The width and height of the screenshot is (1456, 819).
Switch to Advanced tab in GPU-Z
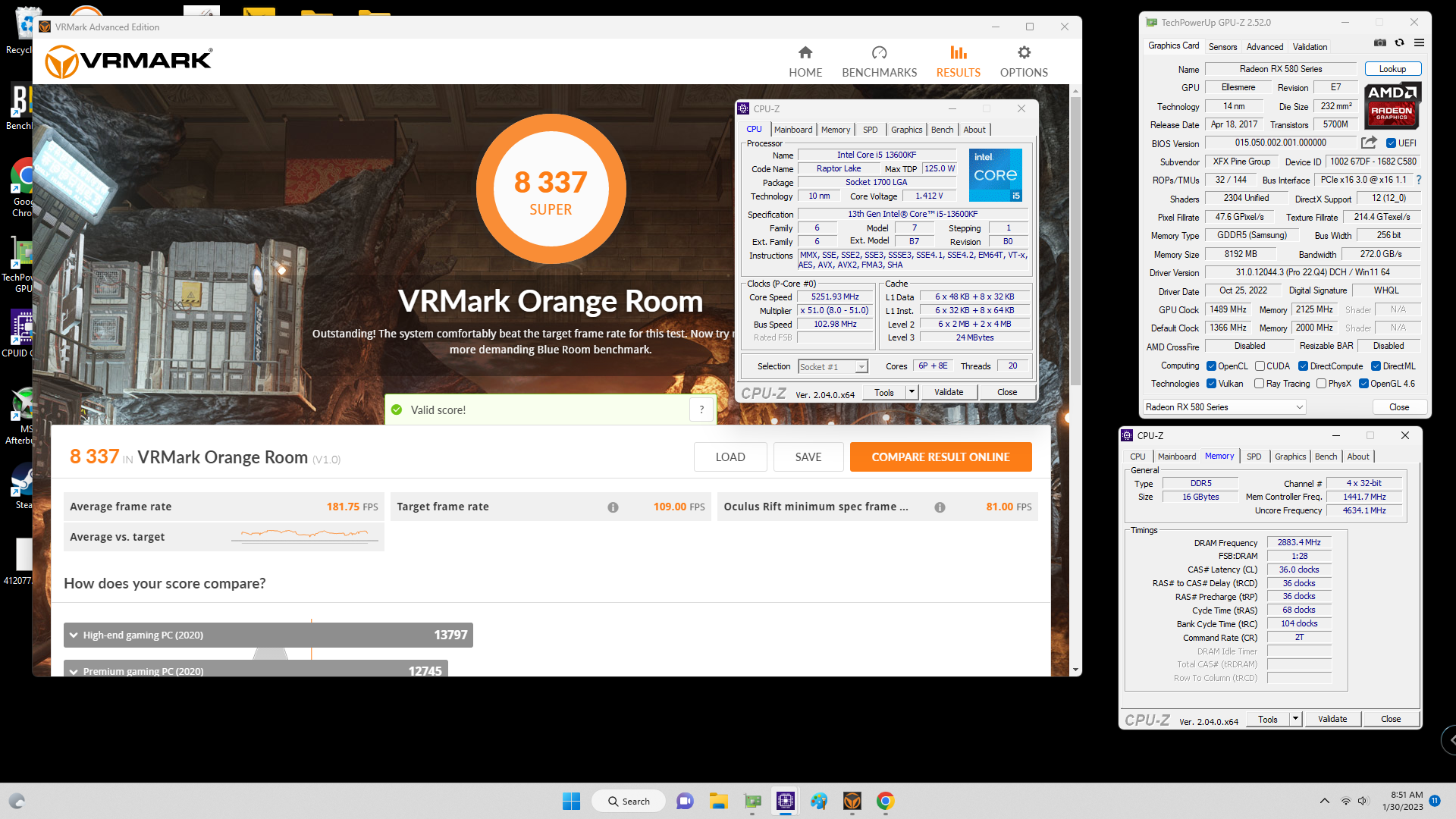coord(1265,46)
